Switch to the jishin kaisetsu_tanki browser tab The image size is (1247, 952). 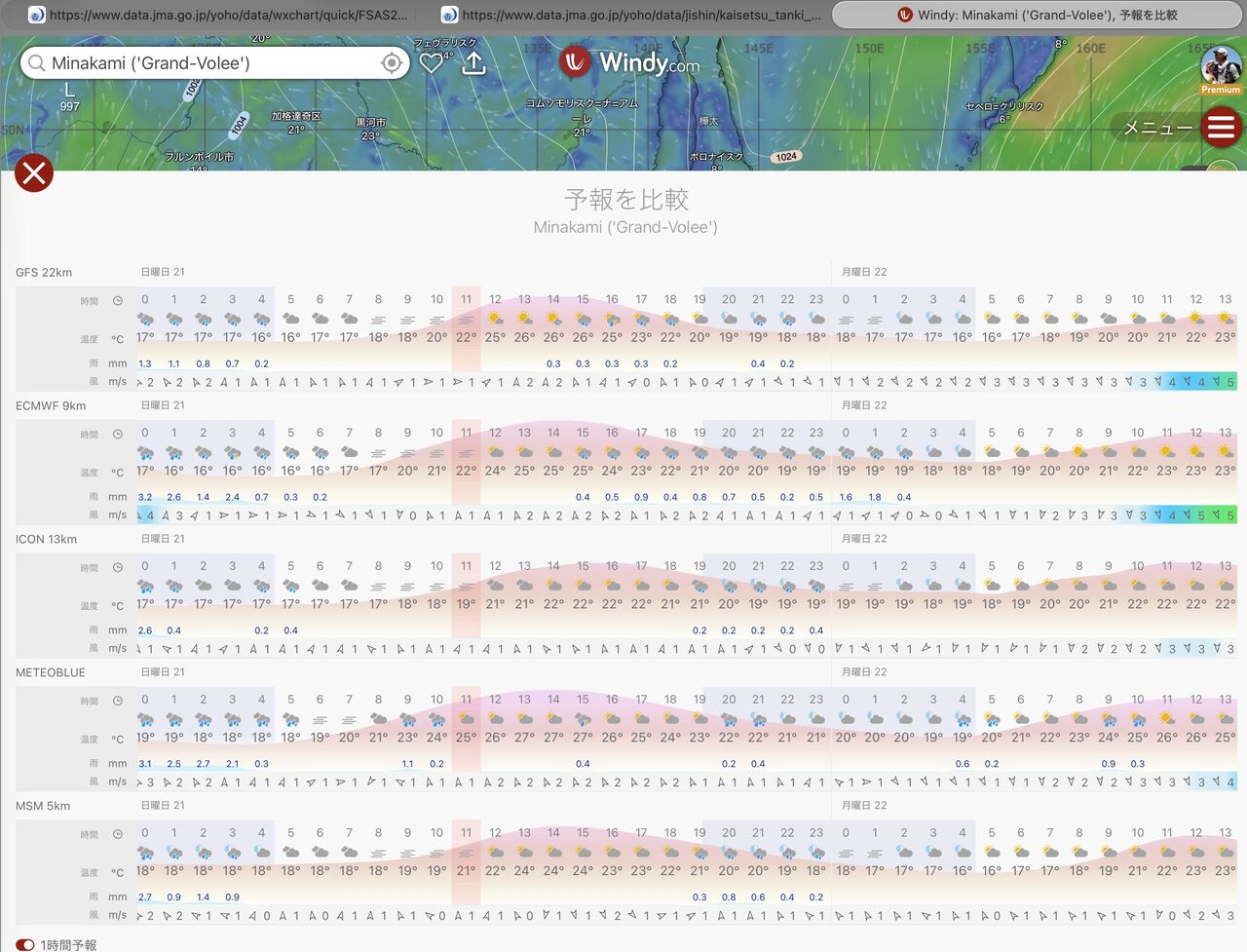(631, 15)
